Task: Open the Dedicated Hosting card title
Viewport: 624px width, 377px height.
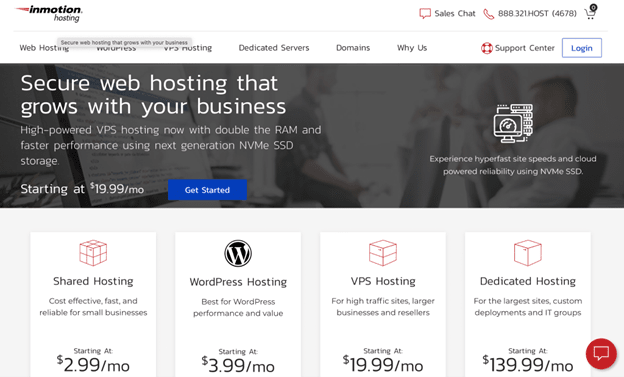Action: [x=528, y=281]
